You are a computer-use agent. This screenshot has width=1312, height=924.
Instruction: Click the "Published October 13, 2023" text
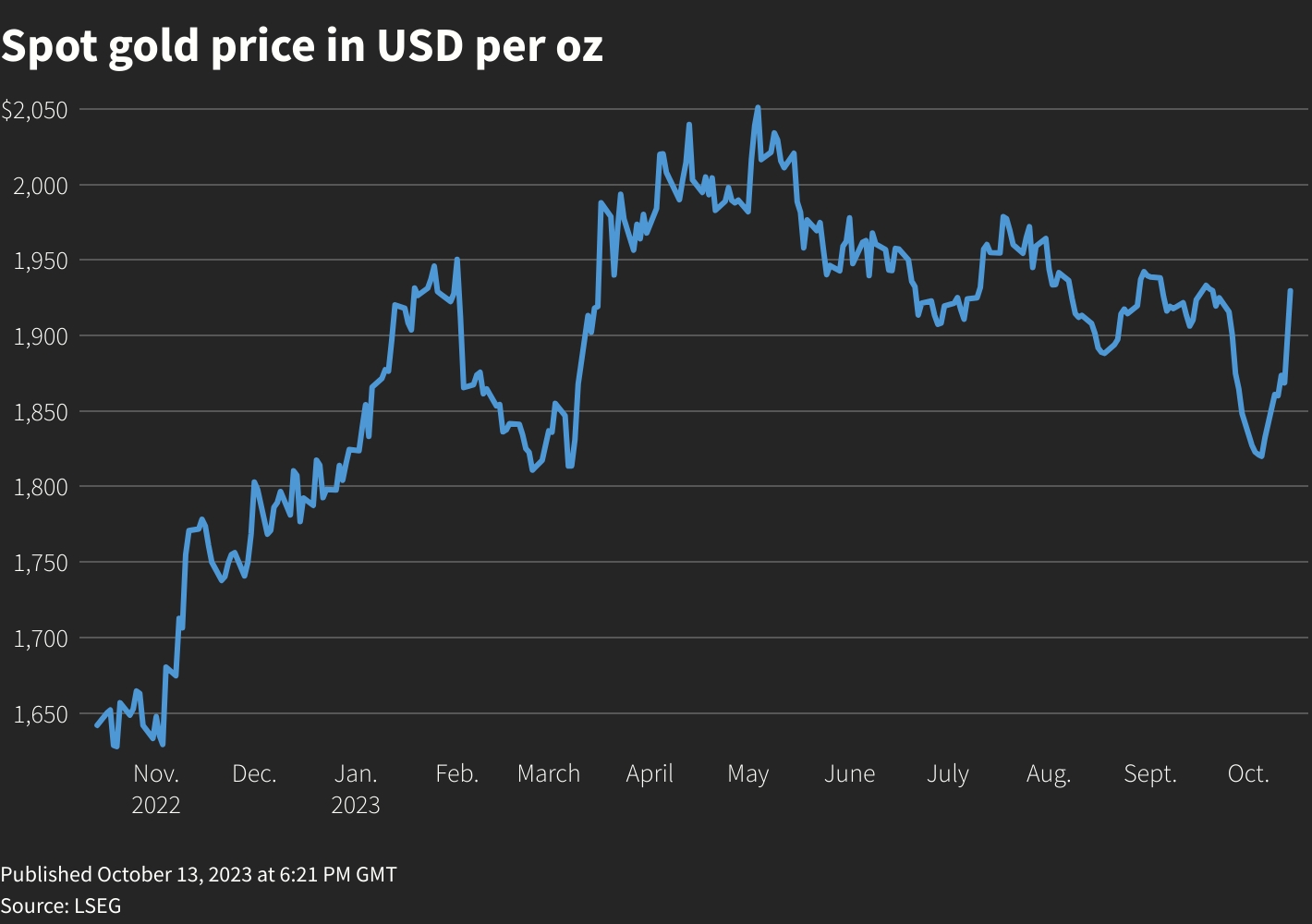[x=199, y=874]
